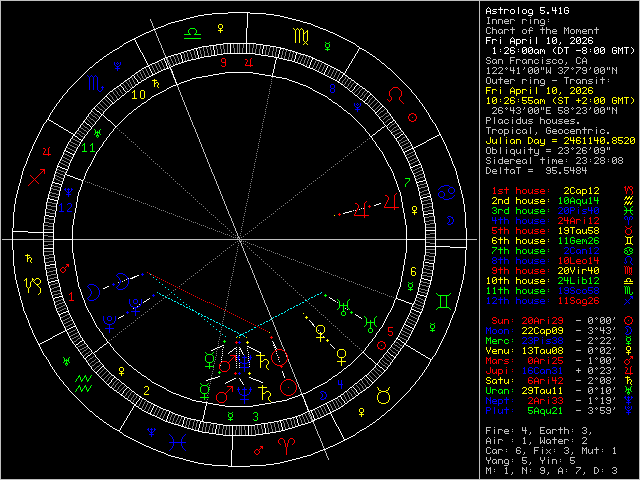Click the yellow Taurus glyph on the zodiac ring
This screenshot has width=640, height=480.
click(384, 395)
